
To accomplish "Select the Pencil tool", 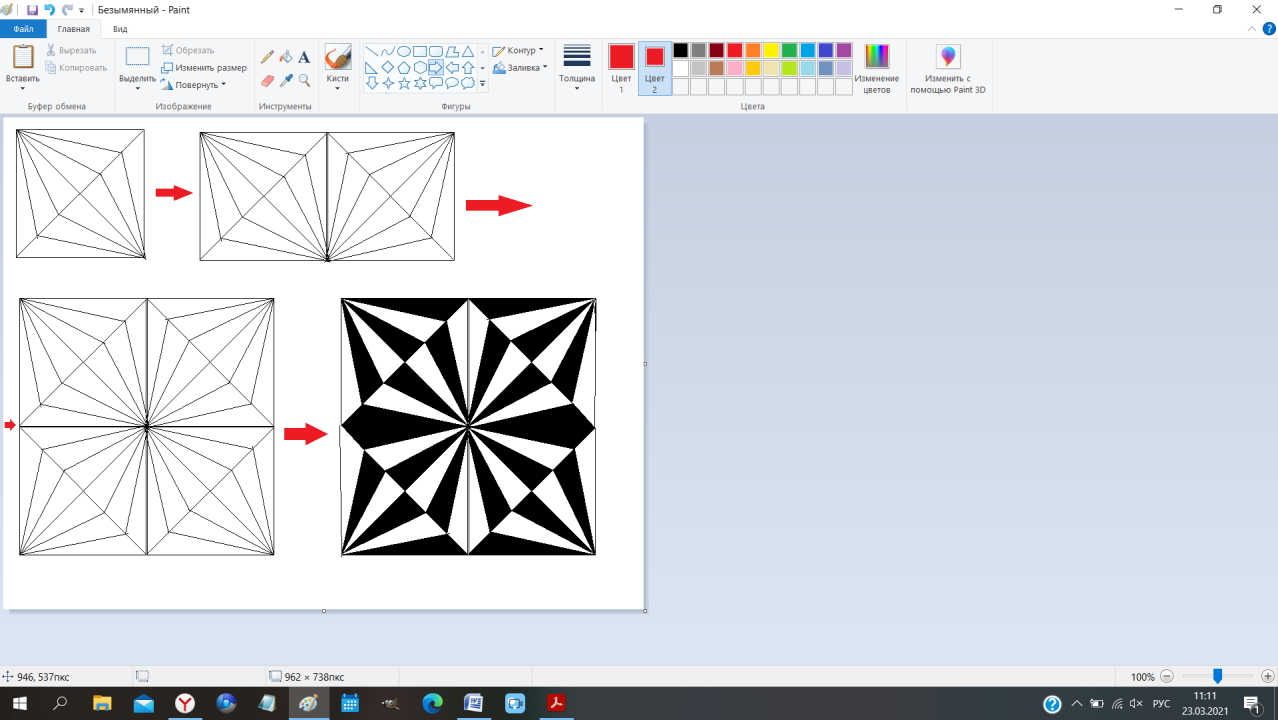I will point(267,58).
